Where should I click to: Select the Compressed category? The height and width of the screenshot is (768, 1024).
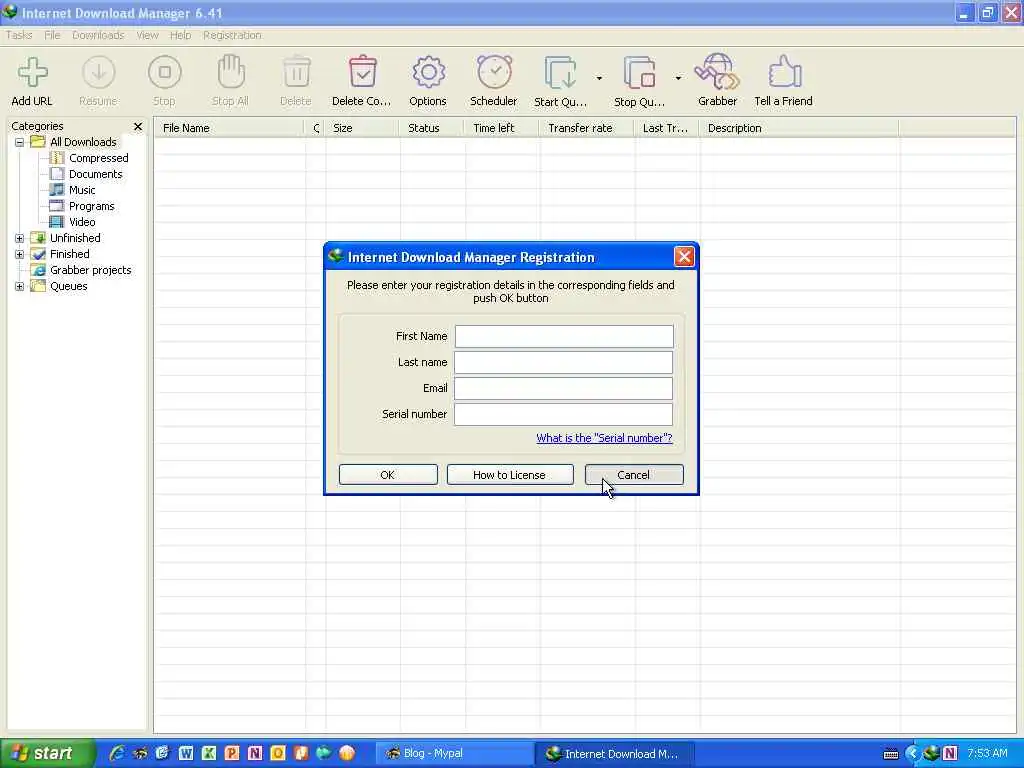click(99, 158)
